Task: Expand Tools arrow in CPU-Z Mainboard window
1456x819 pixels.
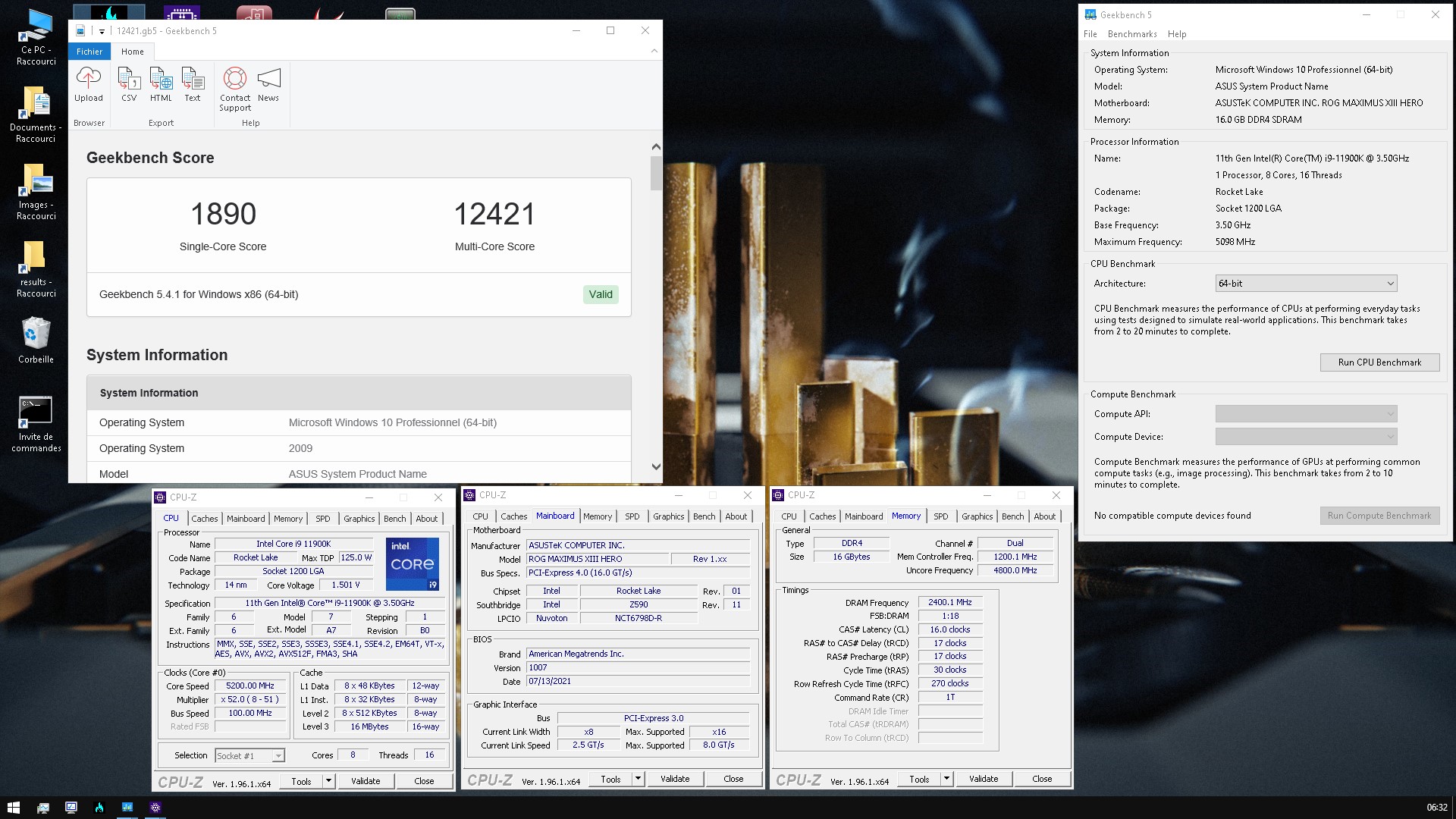Action: pyautogui.click(x=638, y=779)
